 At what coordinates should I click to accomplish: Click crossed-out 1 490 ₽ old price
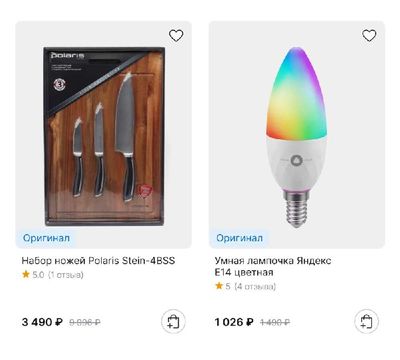275,322
